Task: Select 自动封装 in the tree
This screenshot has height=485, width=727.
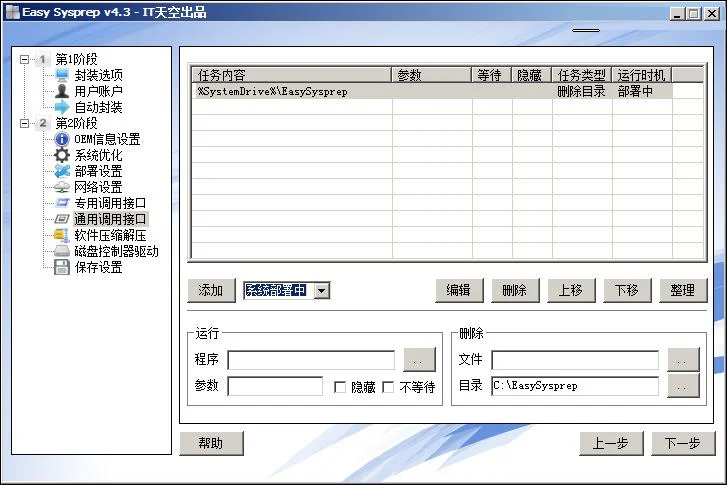Action: 98,107
